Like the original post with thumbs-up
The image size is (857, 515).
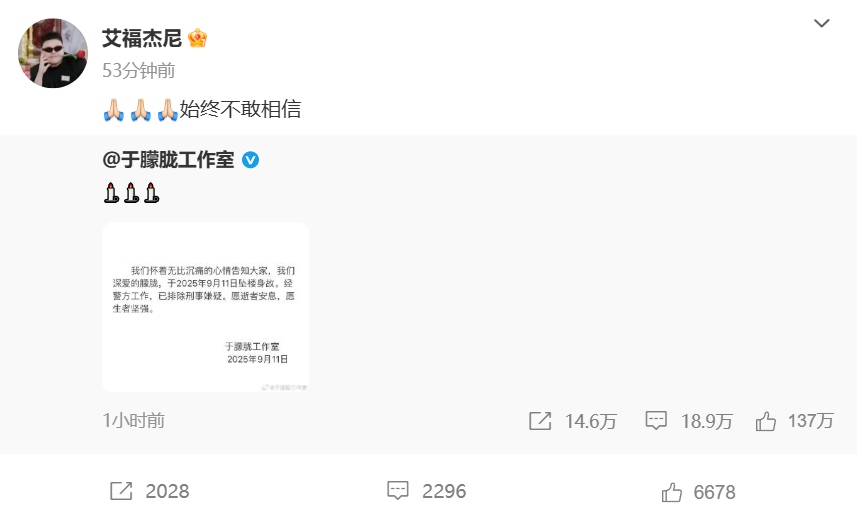766,421
